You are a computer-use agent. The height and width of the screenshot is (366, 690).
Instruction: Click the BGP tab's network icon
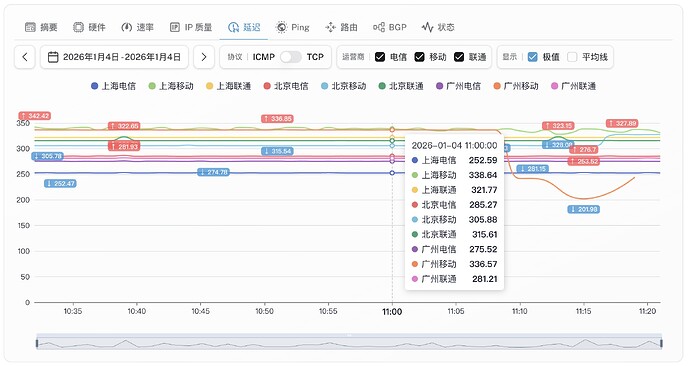click(378, 27)
